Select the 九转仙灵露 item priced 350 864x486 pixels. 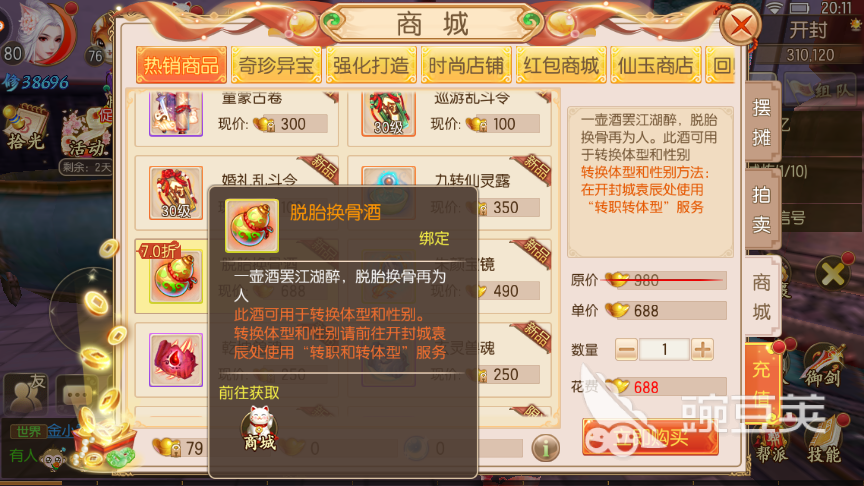(449, 192)
